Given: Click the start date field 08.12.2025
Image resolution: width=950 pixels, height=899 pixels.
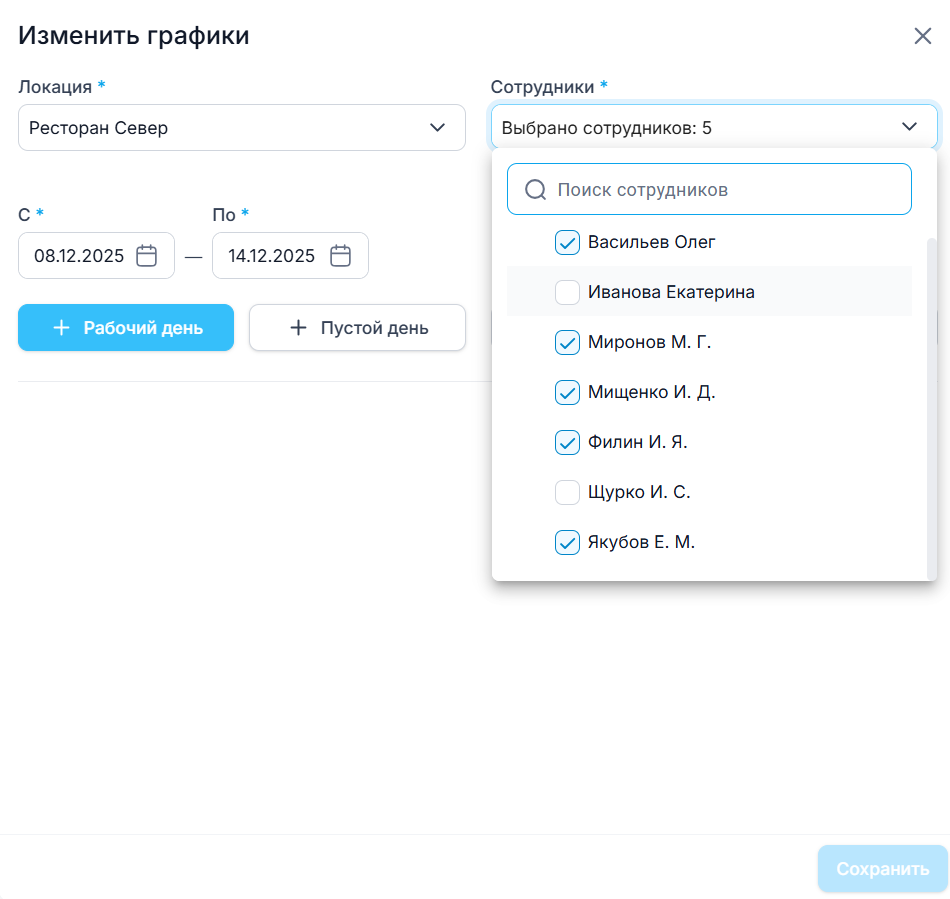Looking at the screenshot, I should tap(79, 256).
